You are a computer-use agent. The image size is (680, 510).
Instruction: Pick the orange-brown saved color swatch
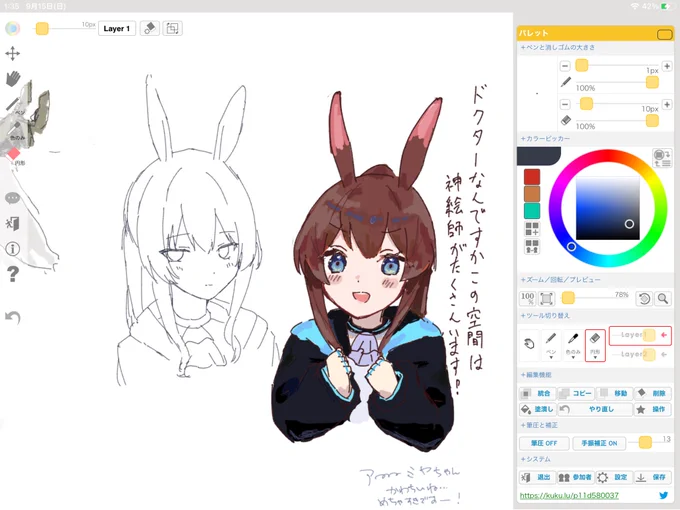[532, 194]
